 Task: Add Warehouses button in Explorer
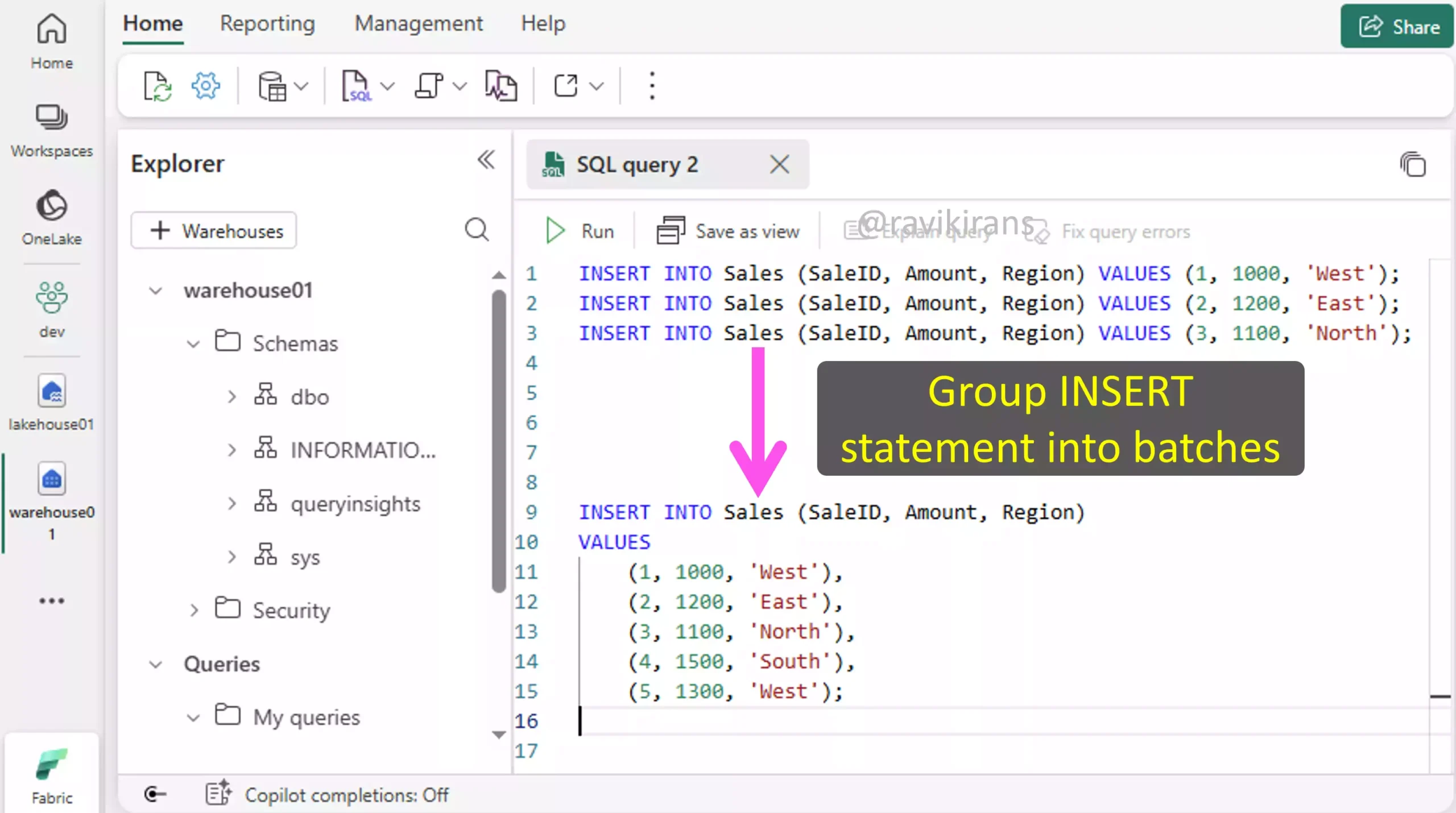(x=214, y=230)
